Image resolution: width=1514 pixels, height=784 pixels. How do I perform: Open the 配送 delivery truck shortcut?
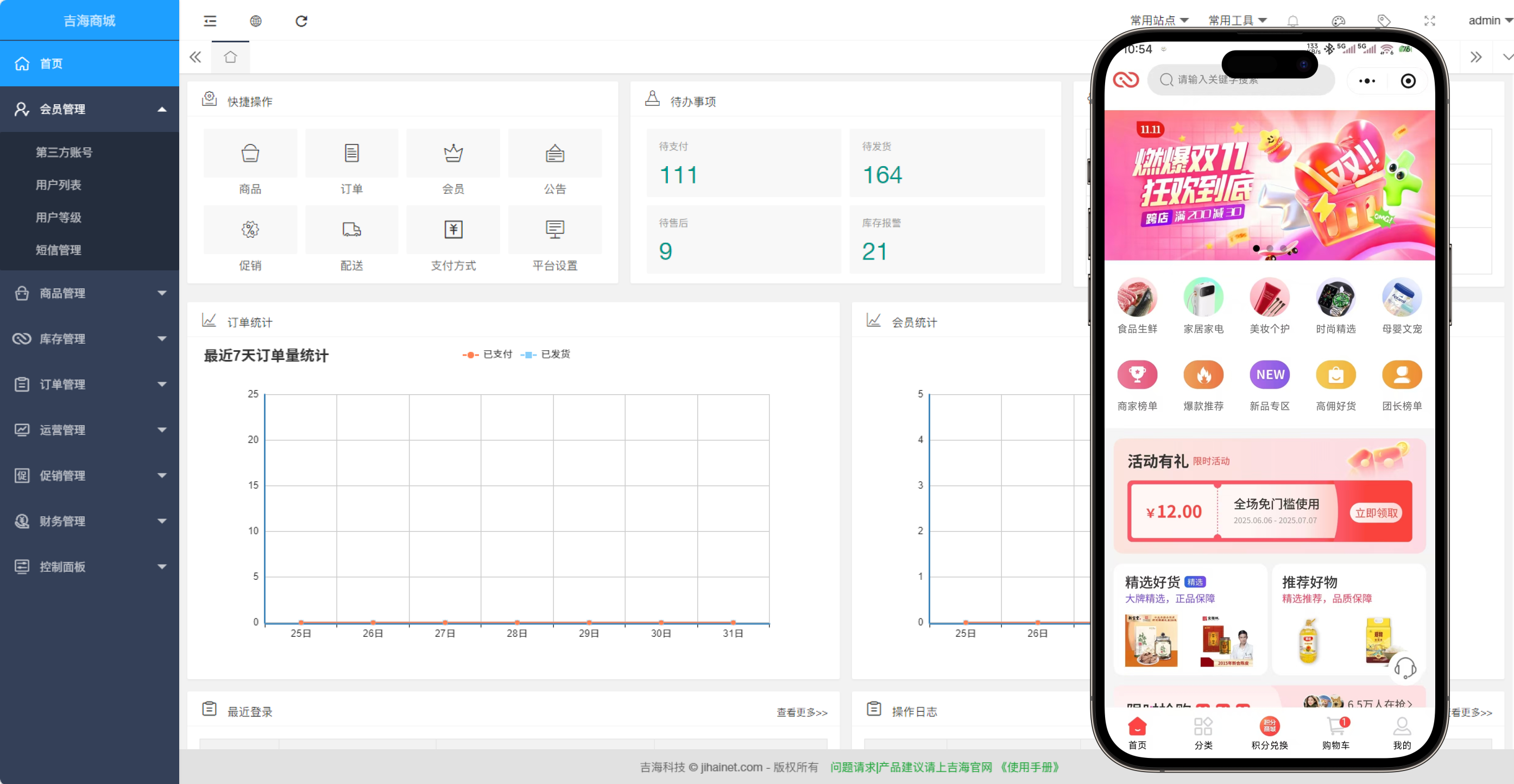point(351,230)
